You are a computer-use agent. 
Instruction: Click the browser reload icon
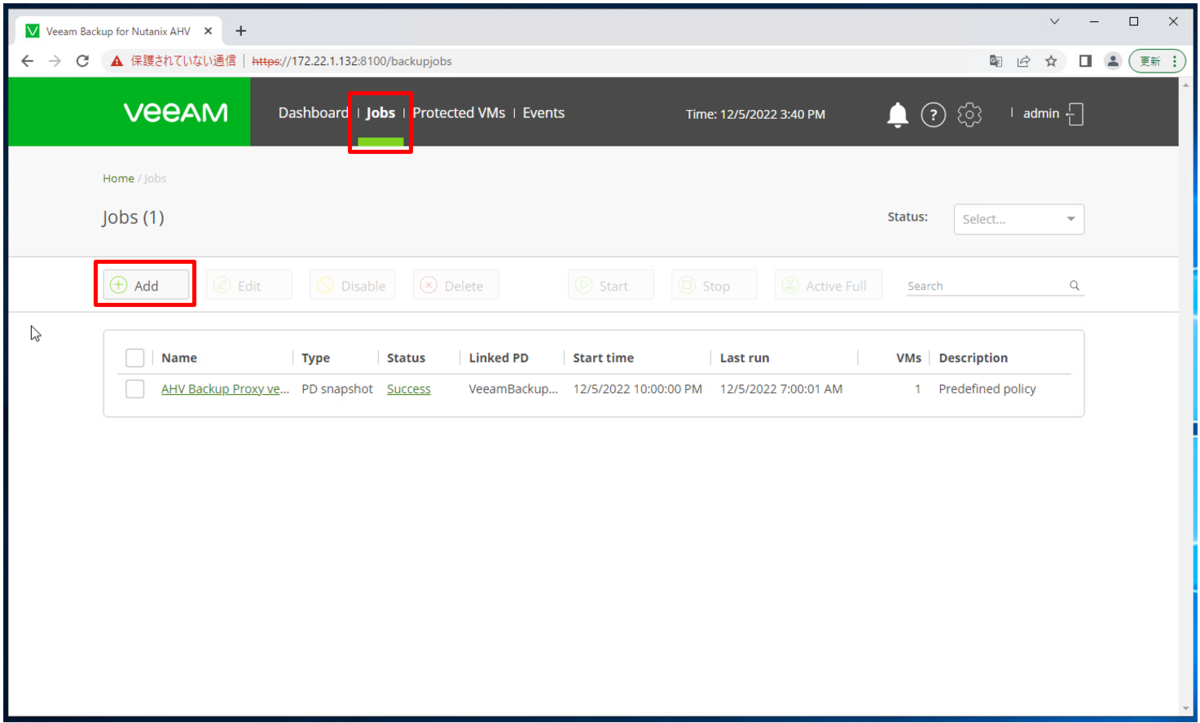(x=83, y=61)
